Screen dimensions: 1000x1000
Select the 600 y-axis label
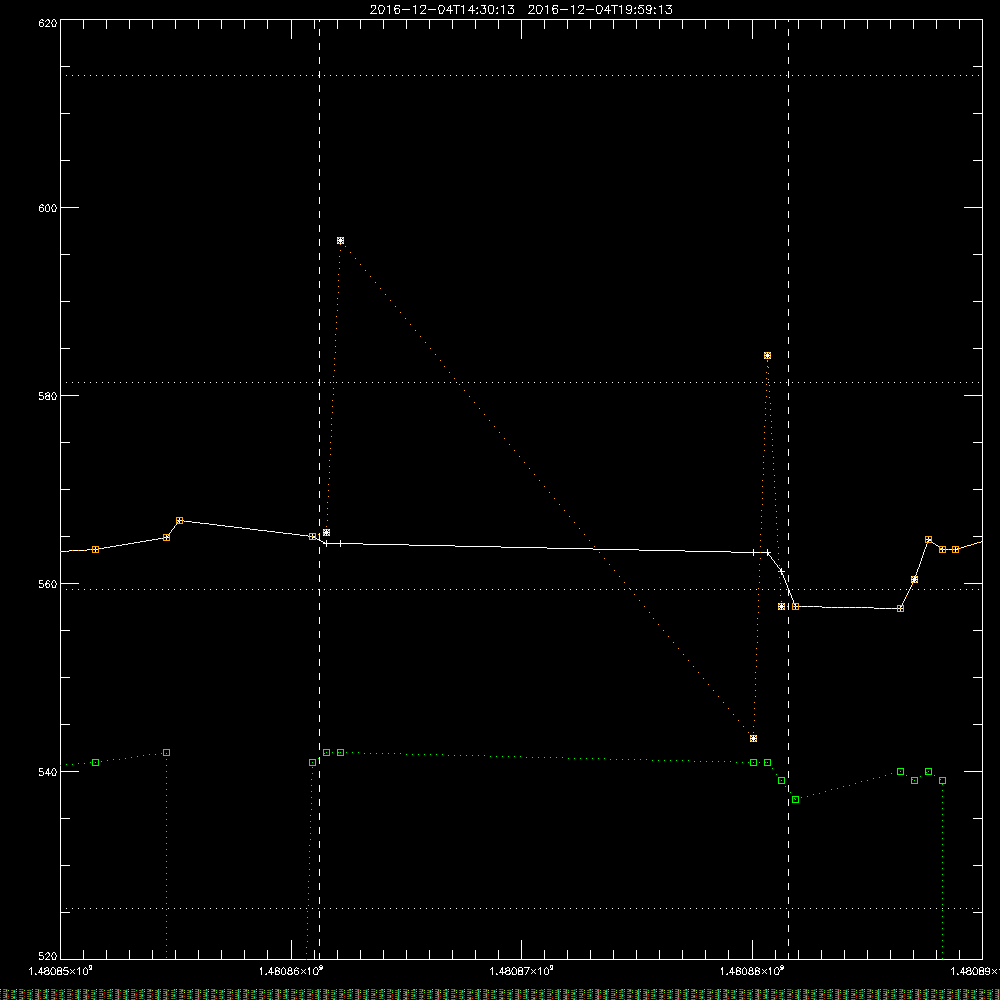point(48,208)
